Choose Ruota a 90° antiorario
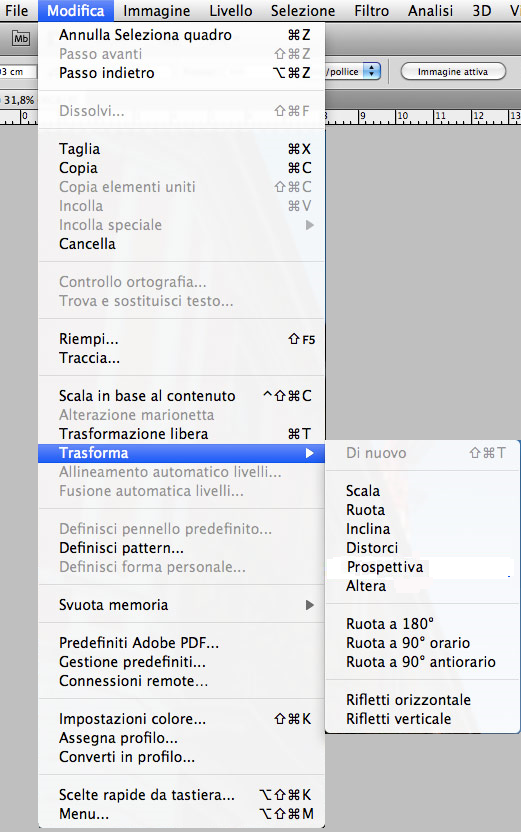Image resolution: width=521 pixels, height=832 pixels. [422, 662]
